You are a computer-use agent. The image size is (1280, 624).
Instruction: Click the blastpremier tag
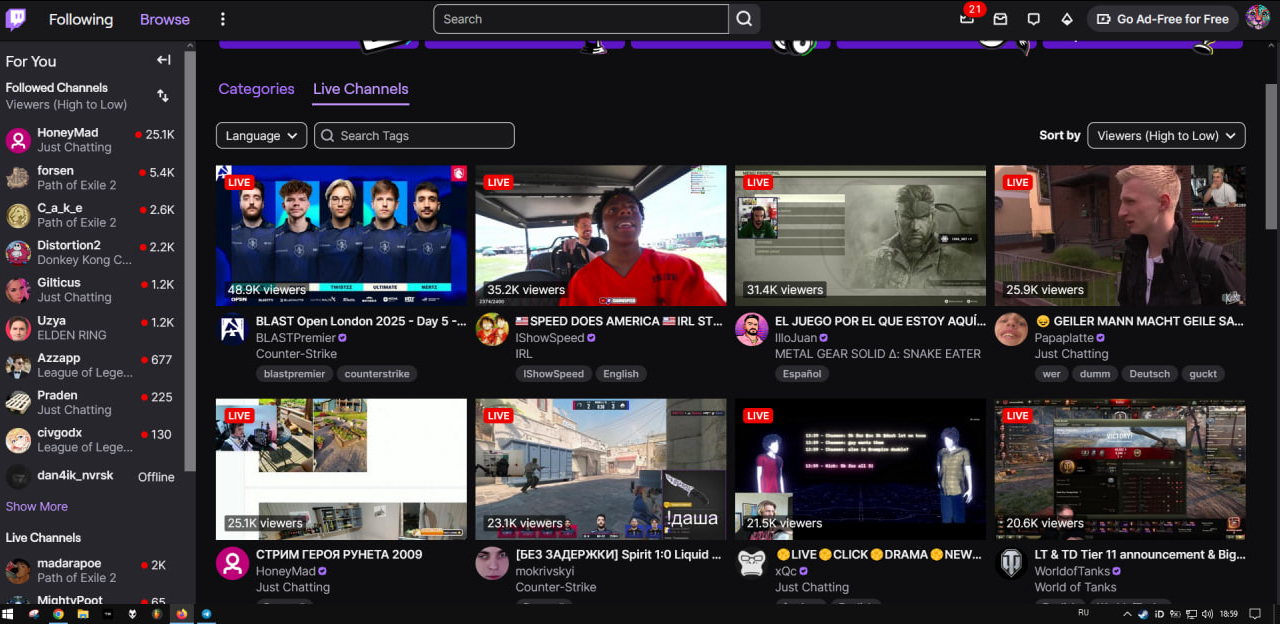(294, 374)
